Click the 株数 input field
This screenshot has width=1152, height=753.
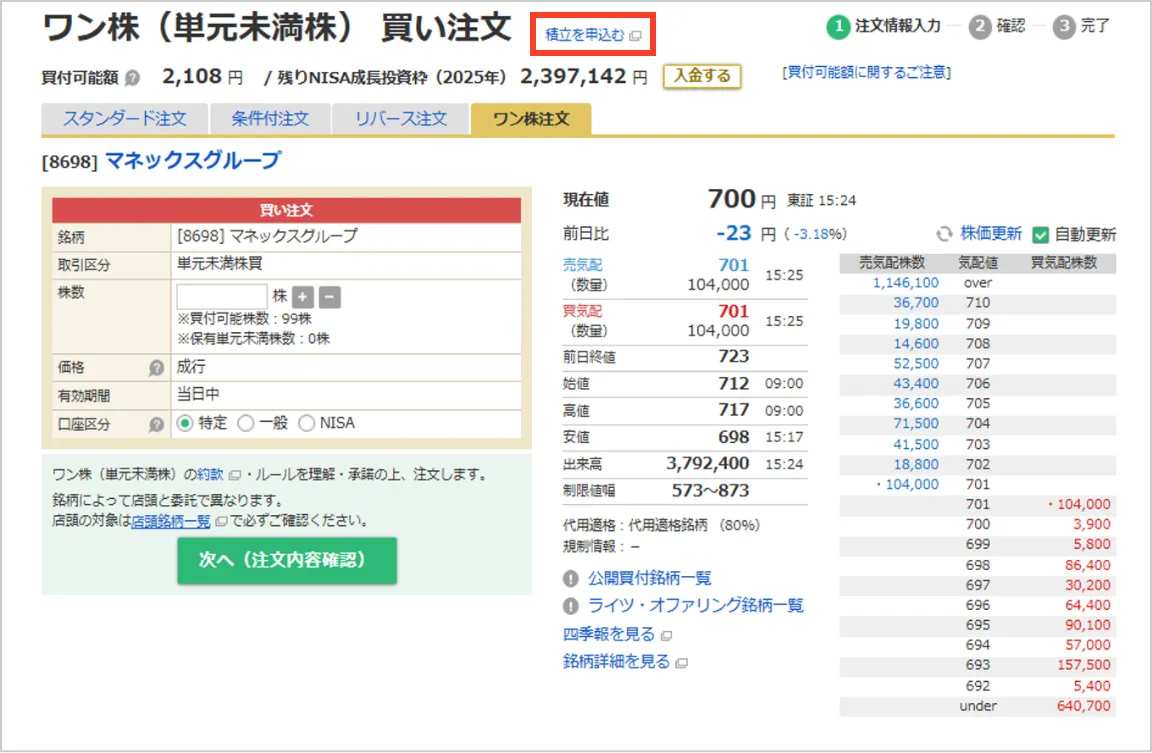coord(222,297)
